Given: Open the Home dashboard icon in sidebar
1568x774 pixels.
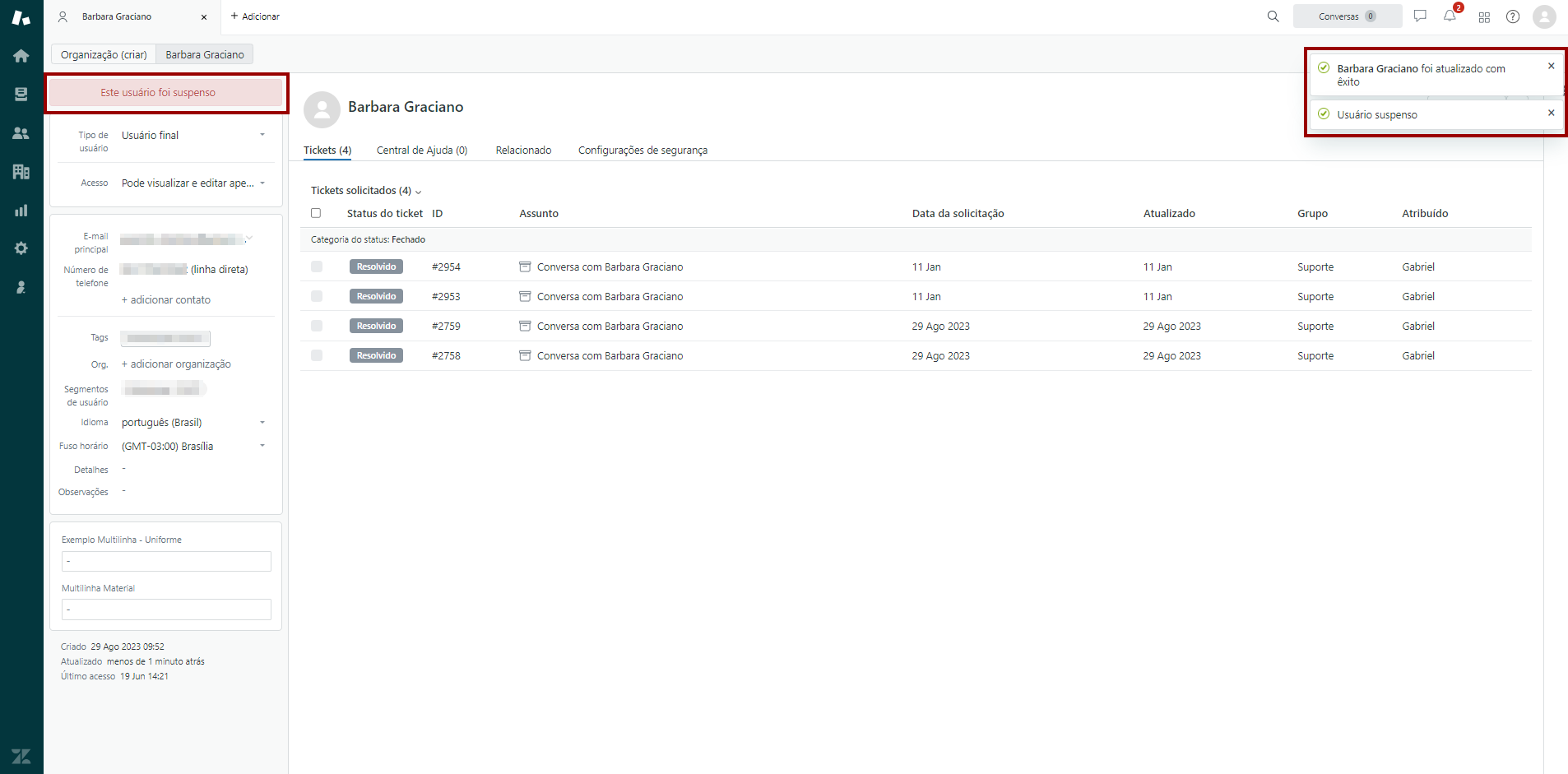Looking at the screenshot, I should coord(21,56).
